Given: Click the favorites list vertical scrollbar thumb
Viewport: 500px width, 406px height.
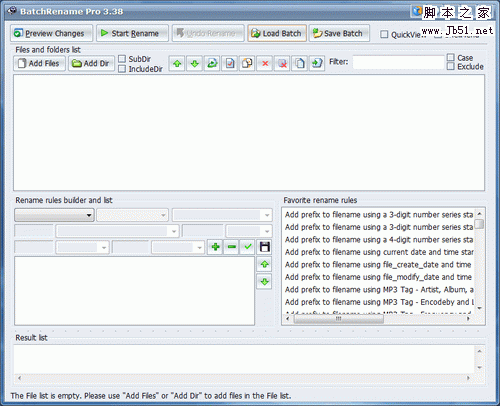Looking at the screenshot, I should point(479,224).
